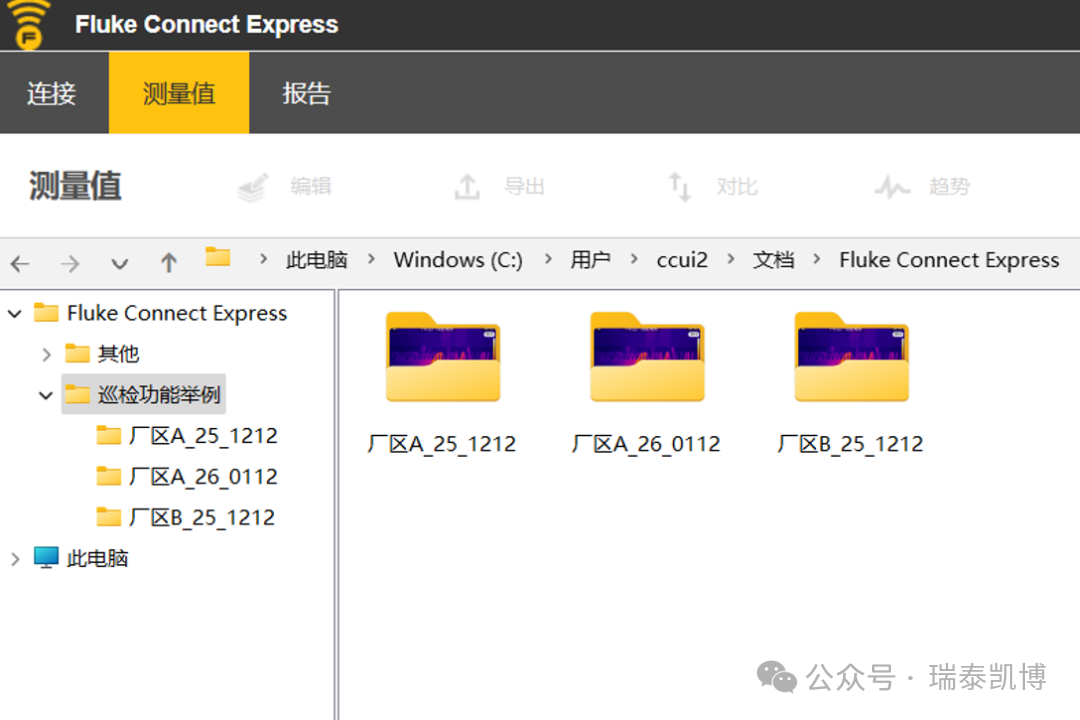The width and height of the screenshot is (1080, 720).
Task: Click the Trend (趋势) waveform icon
Action: 892,187
